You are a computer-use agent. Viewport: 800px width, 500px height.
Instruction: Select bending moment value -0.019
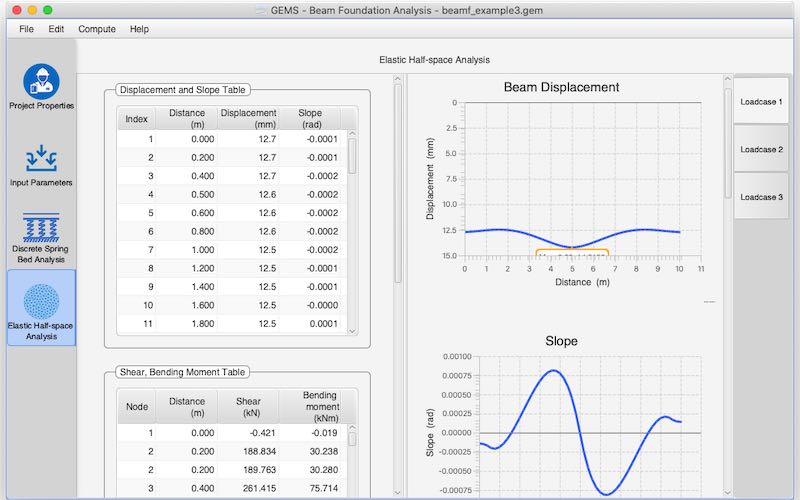[x=310, y=433]
